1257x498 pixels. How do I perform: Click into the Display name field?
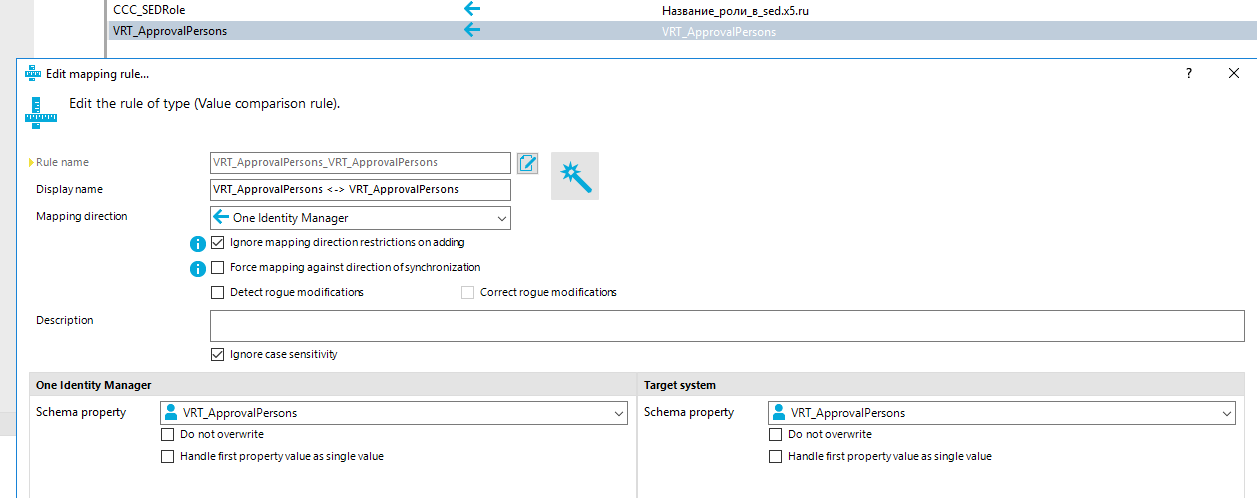point(360,190)
